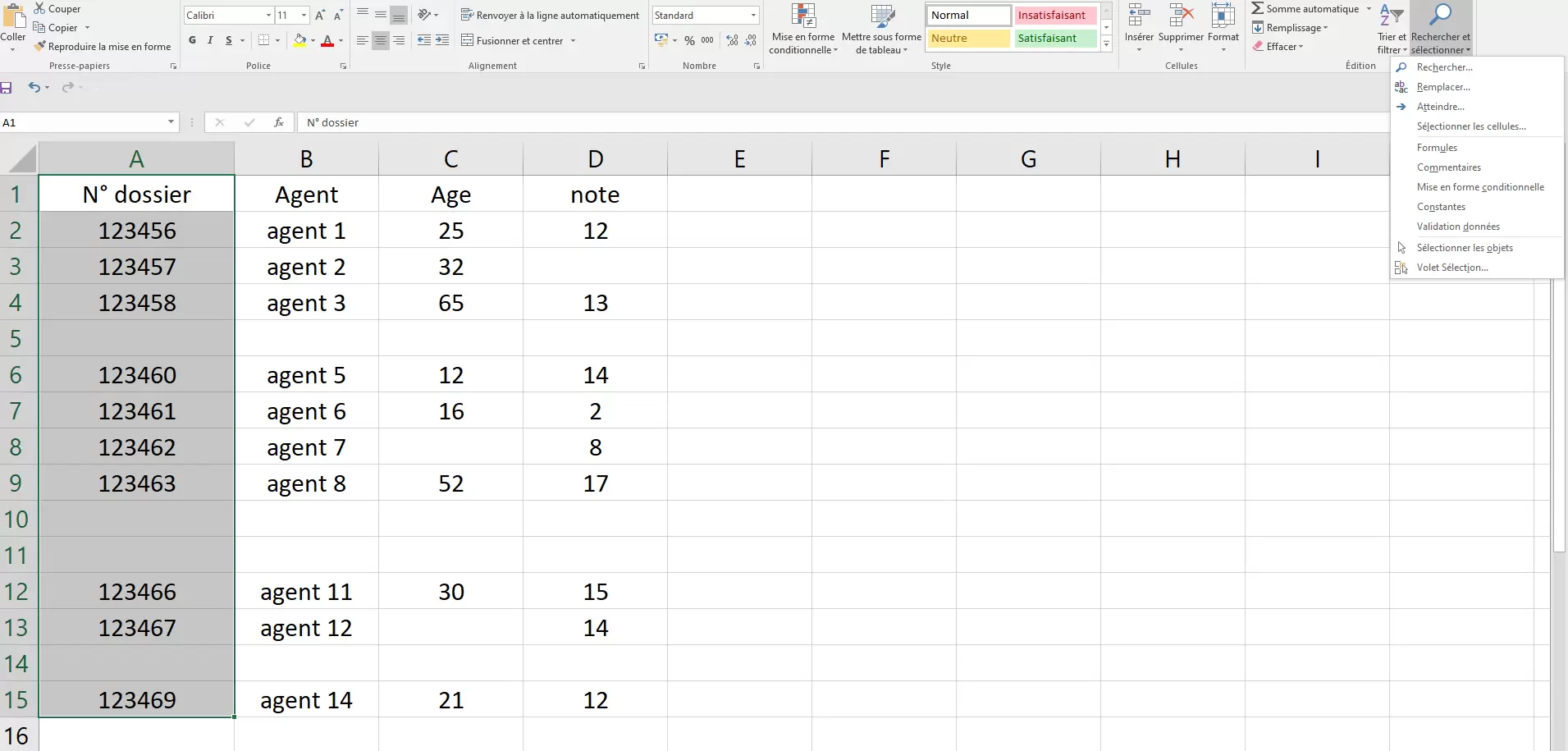The height and width of the screenshot is (751, 1568).
Task: Click Reproduire la mise en forme paintbrush
Action: tap(39, 46)
